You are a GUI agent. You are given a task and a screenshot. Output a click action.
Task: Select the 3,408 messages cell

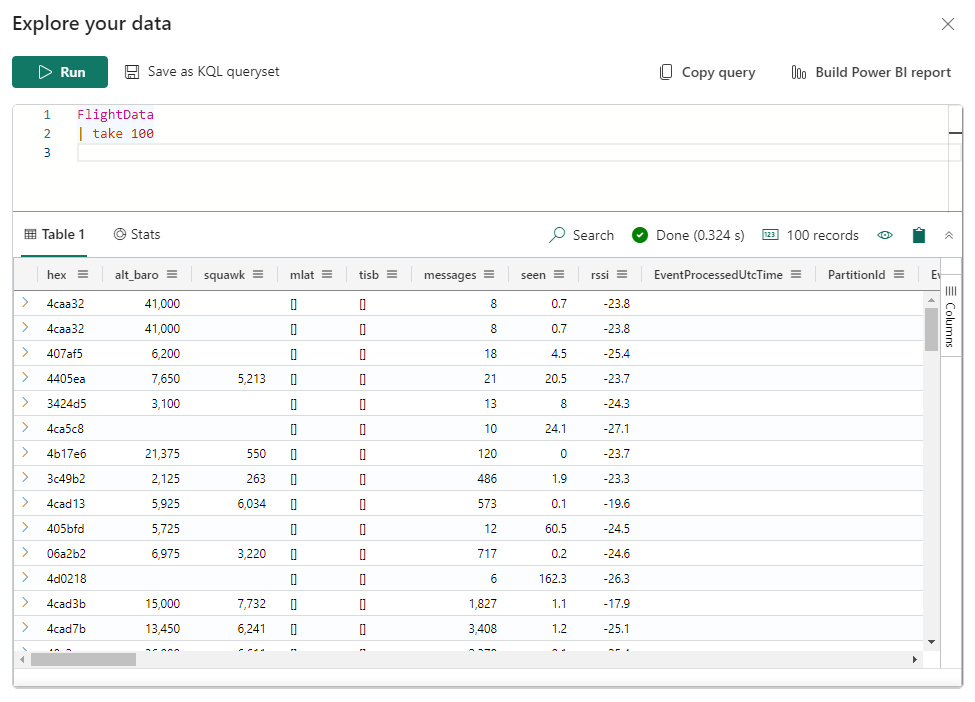pyautogui.click(x=483, y=629)
